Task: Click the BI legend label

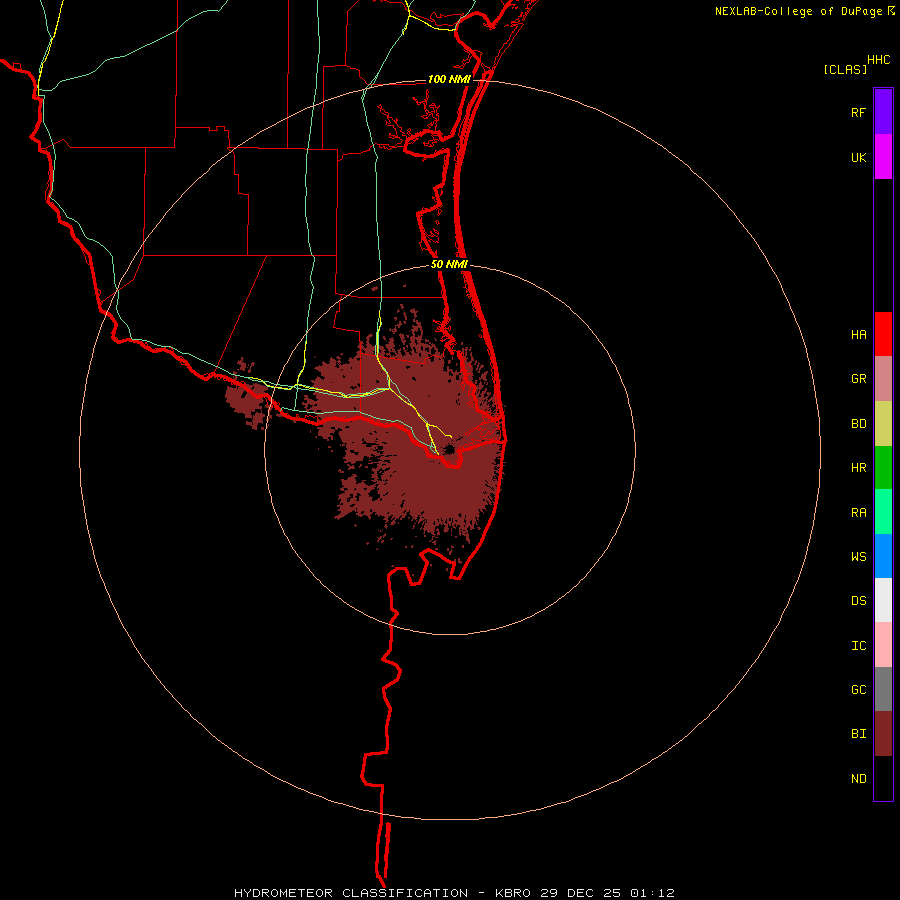Action: tap(858, 734)
